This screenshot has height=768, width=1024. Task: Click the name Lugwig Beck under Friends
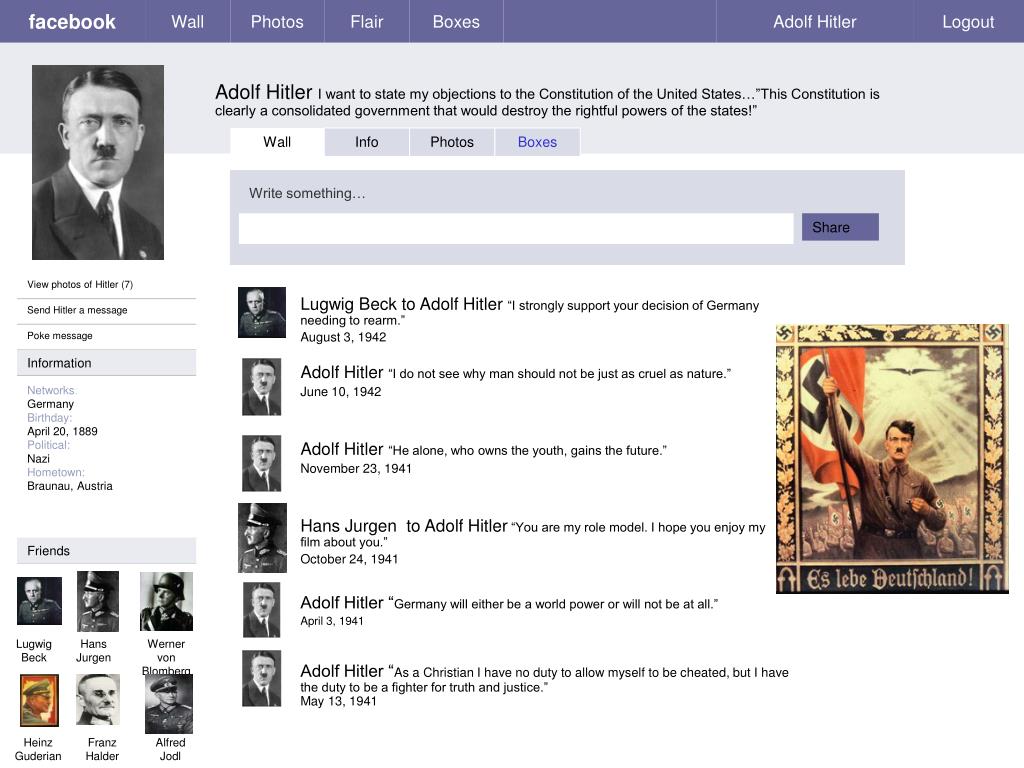(x=34, y=650)
